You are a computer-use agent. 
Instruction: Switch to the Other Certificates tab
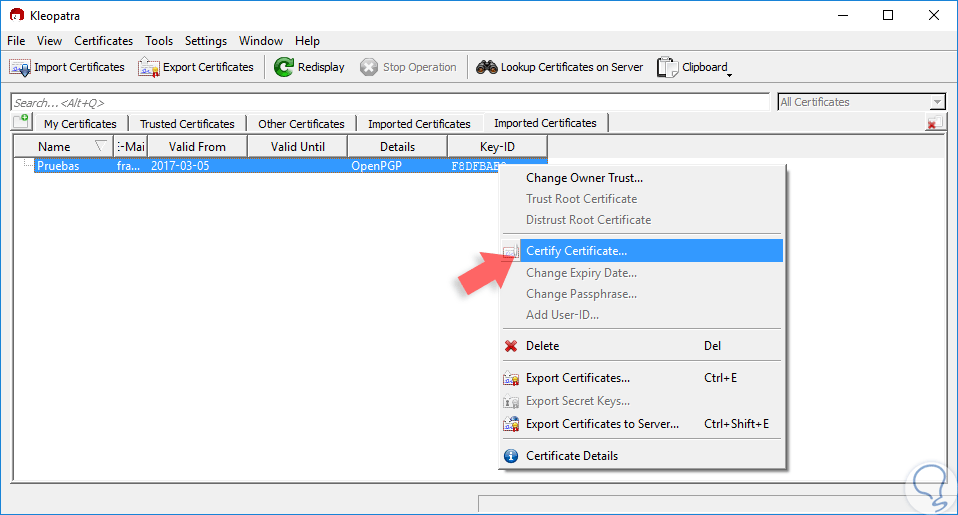[301, 124]
